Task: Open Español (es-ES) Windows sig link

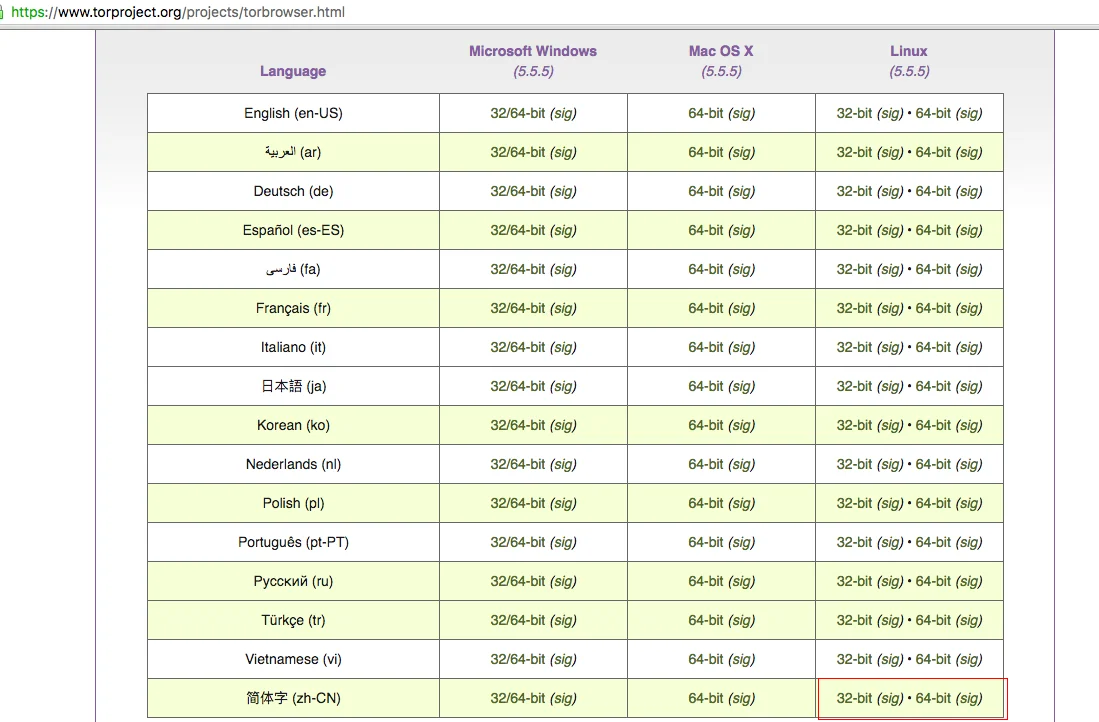Action: pos(563,230)
